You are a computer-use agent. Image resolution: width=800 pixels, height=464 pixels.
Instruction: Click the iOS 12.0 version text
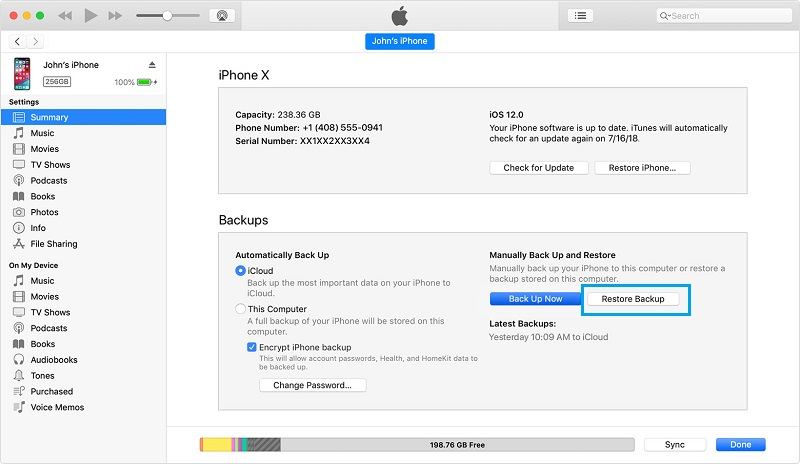tap(506, 114)
